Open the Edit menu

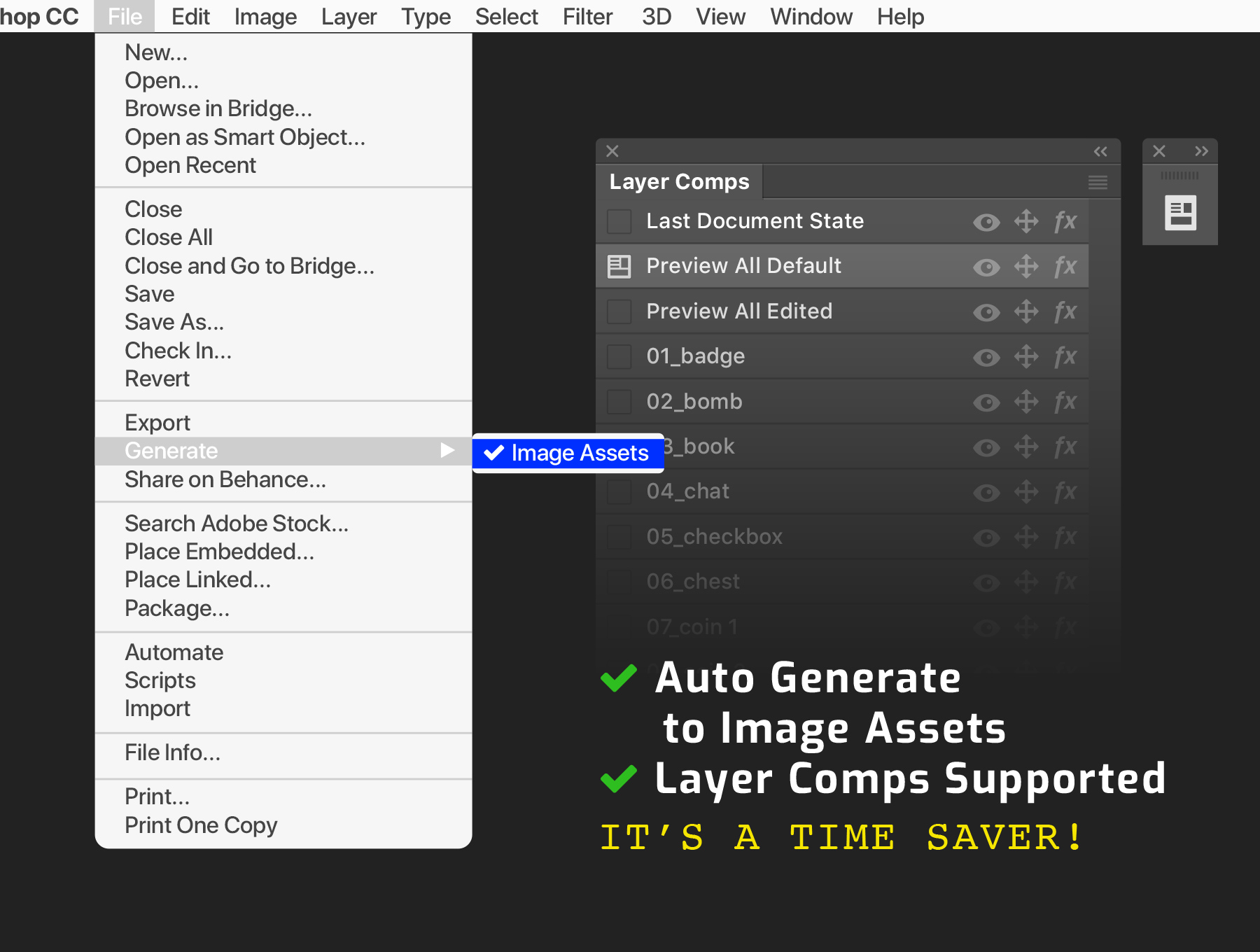[x=190, y=16]
